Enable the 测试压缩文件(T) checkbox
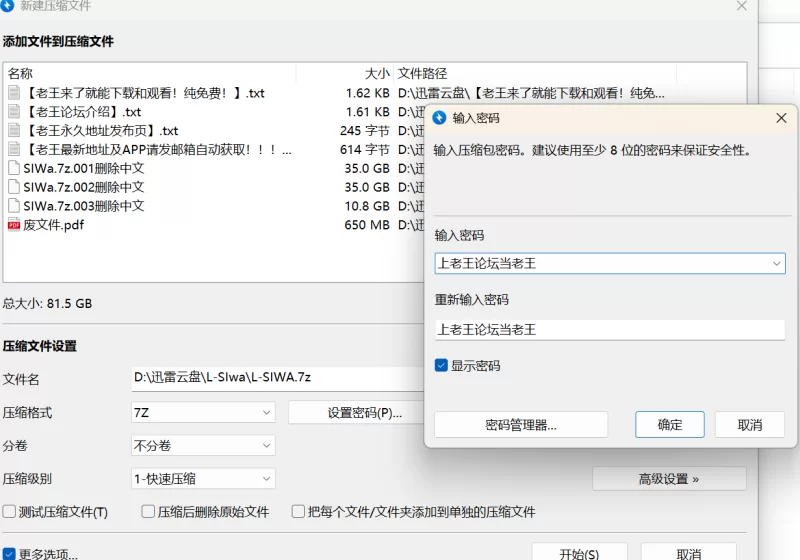 10,512
